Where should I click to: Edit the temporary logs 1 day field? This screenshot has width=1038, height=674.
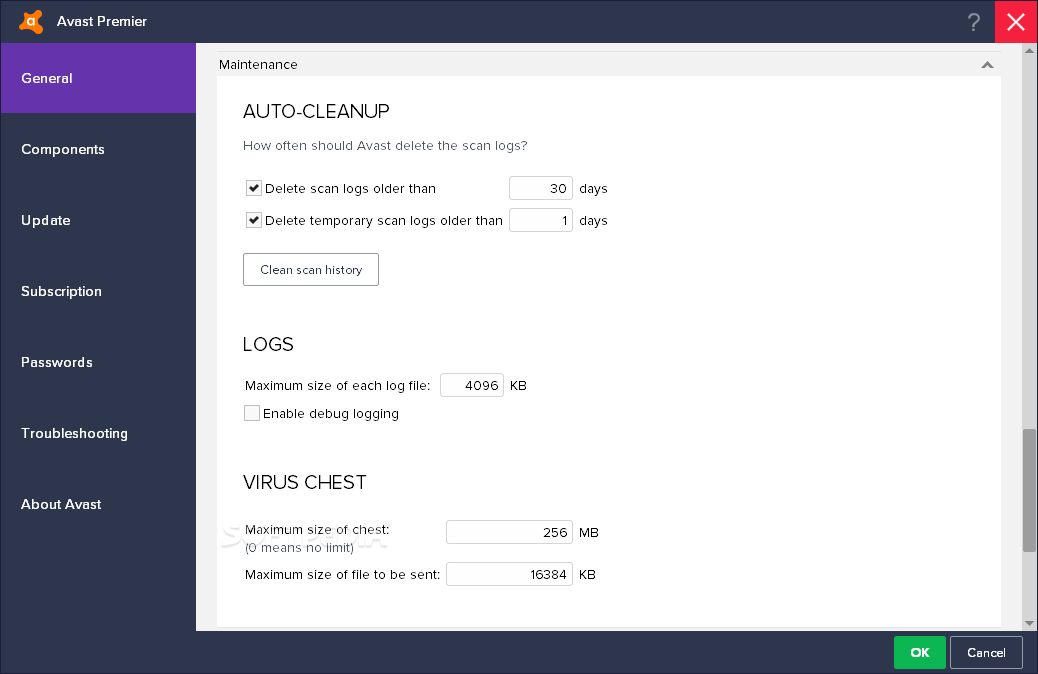click(540, 220)
